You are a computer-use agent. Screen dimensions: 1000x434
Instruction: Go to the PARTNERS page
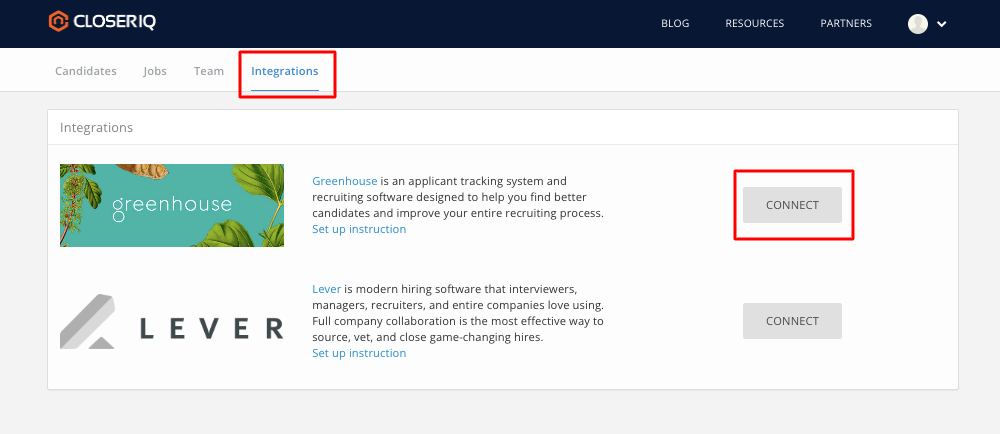coord(846,24)
